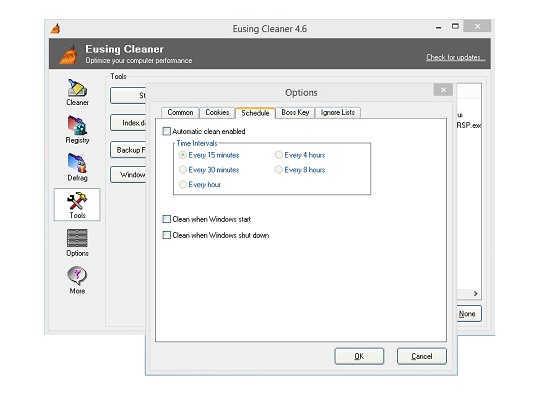Click the Eusing Cleaner title bar icon
The height and width of the screenshot is (412, 550).
pyautogui.click(x=55, y=28)
